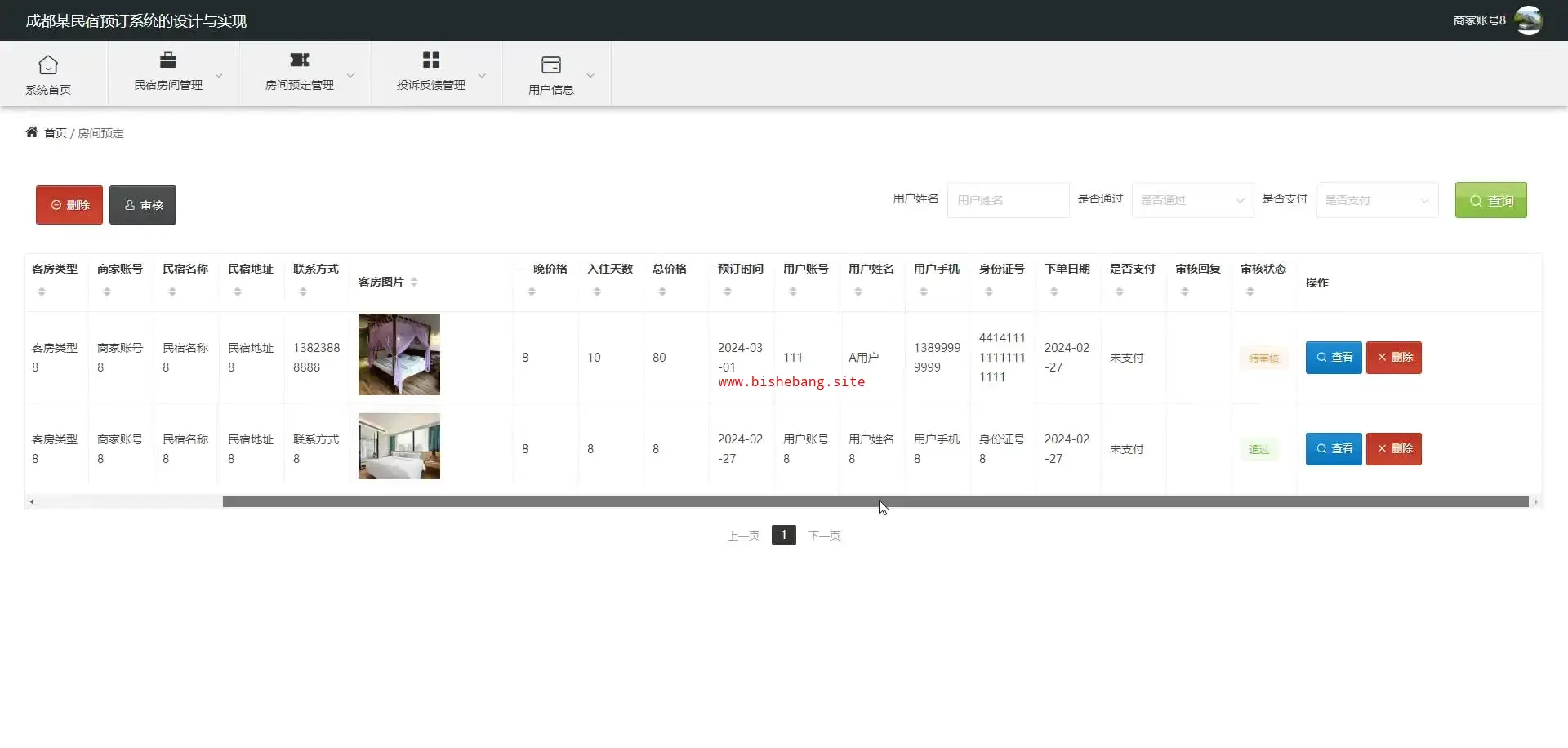Select page 1 in pagination
The height and width of the screenshot is (748, 1568).
(x=784, y=535)
